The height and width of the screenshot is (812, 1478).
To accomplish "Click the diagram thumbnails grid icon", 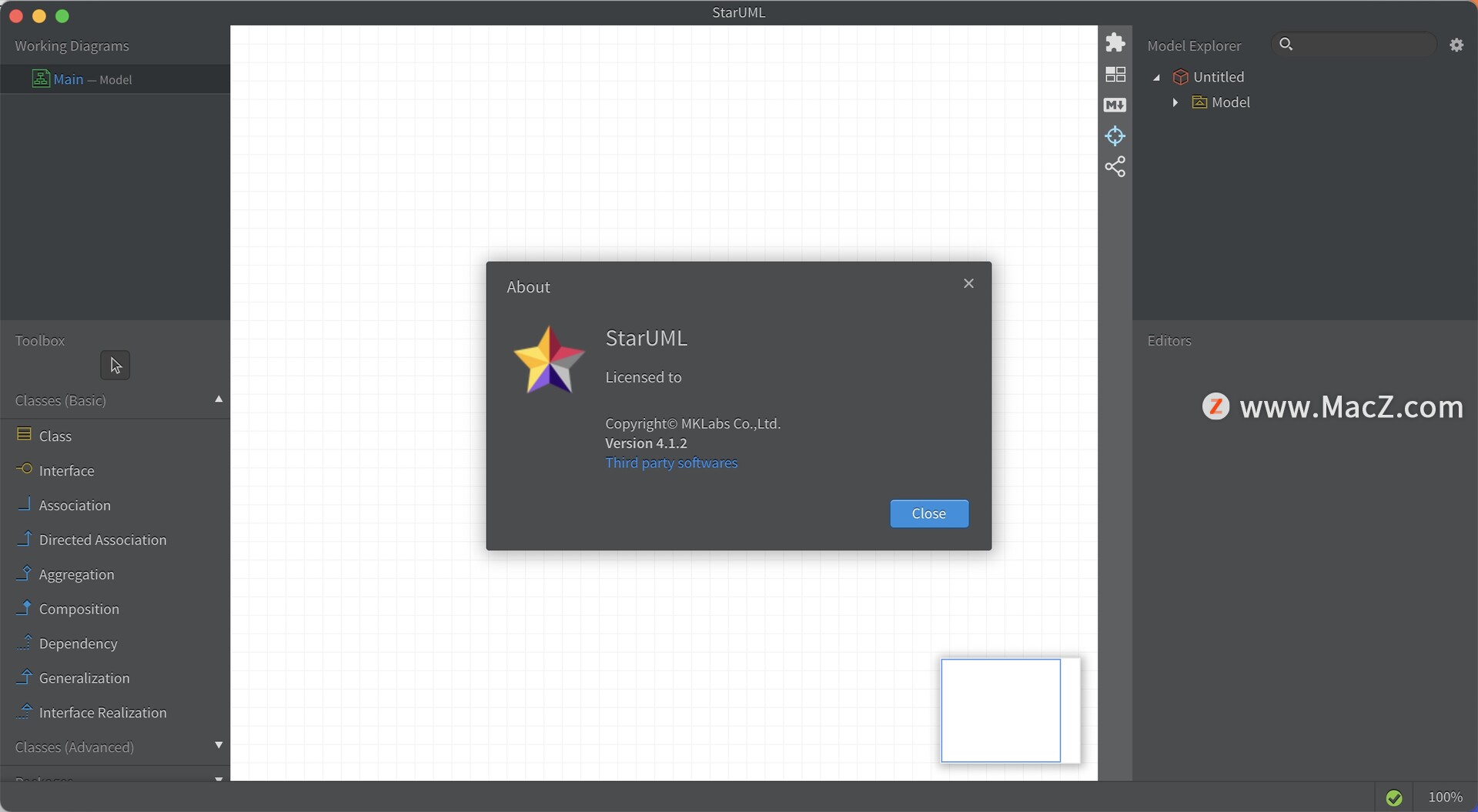I will tap(1115, 74).
